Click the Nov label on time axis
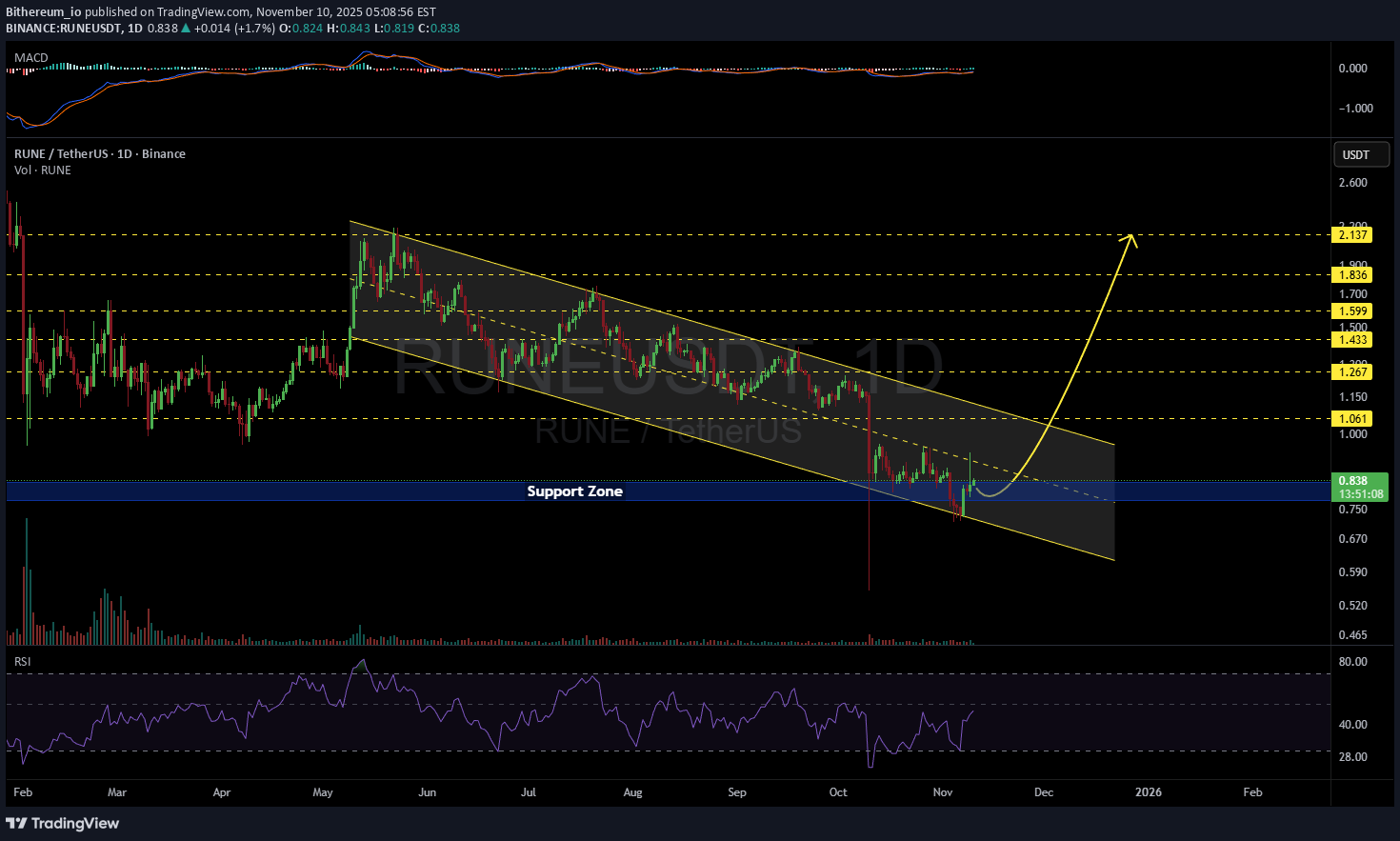Screen dimensions: 1400x841 [x=943, y=792]
